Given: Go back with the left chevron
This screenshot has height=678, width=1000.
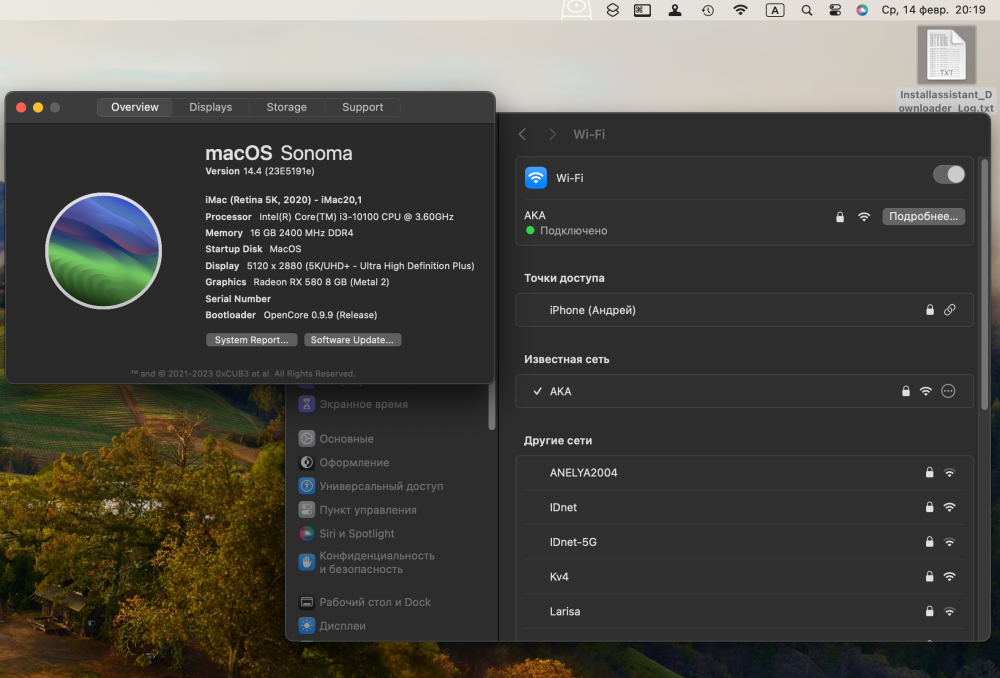Looking at the screenshot, I should (522, 134).
